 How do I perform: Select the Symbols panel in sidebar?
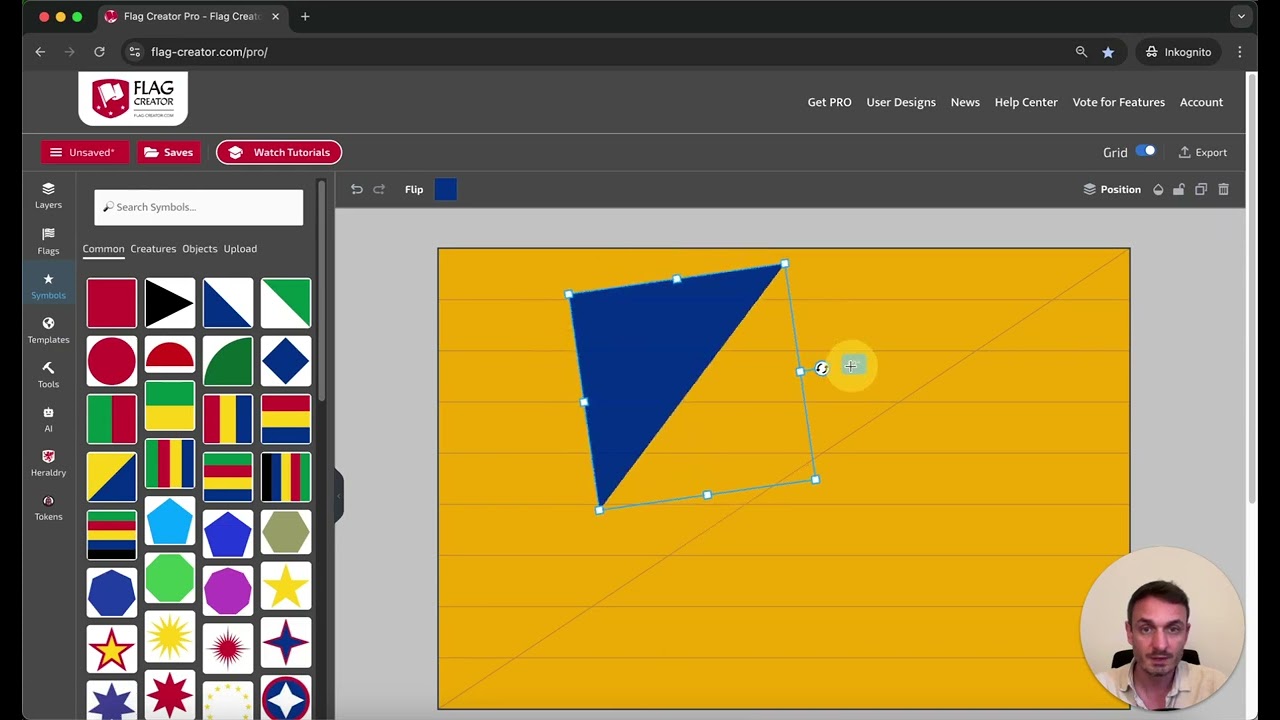[48, 285]
